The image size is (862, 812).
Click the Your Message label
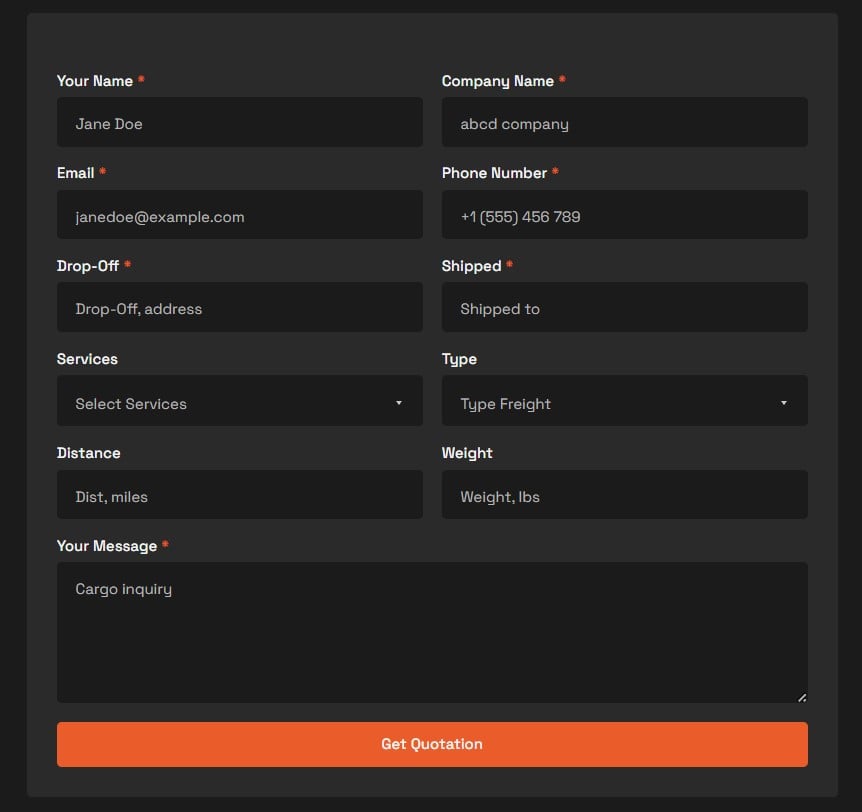pyautogui.click(x=107, y=546)
